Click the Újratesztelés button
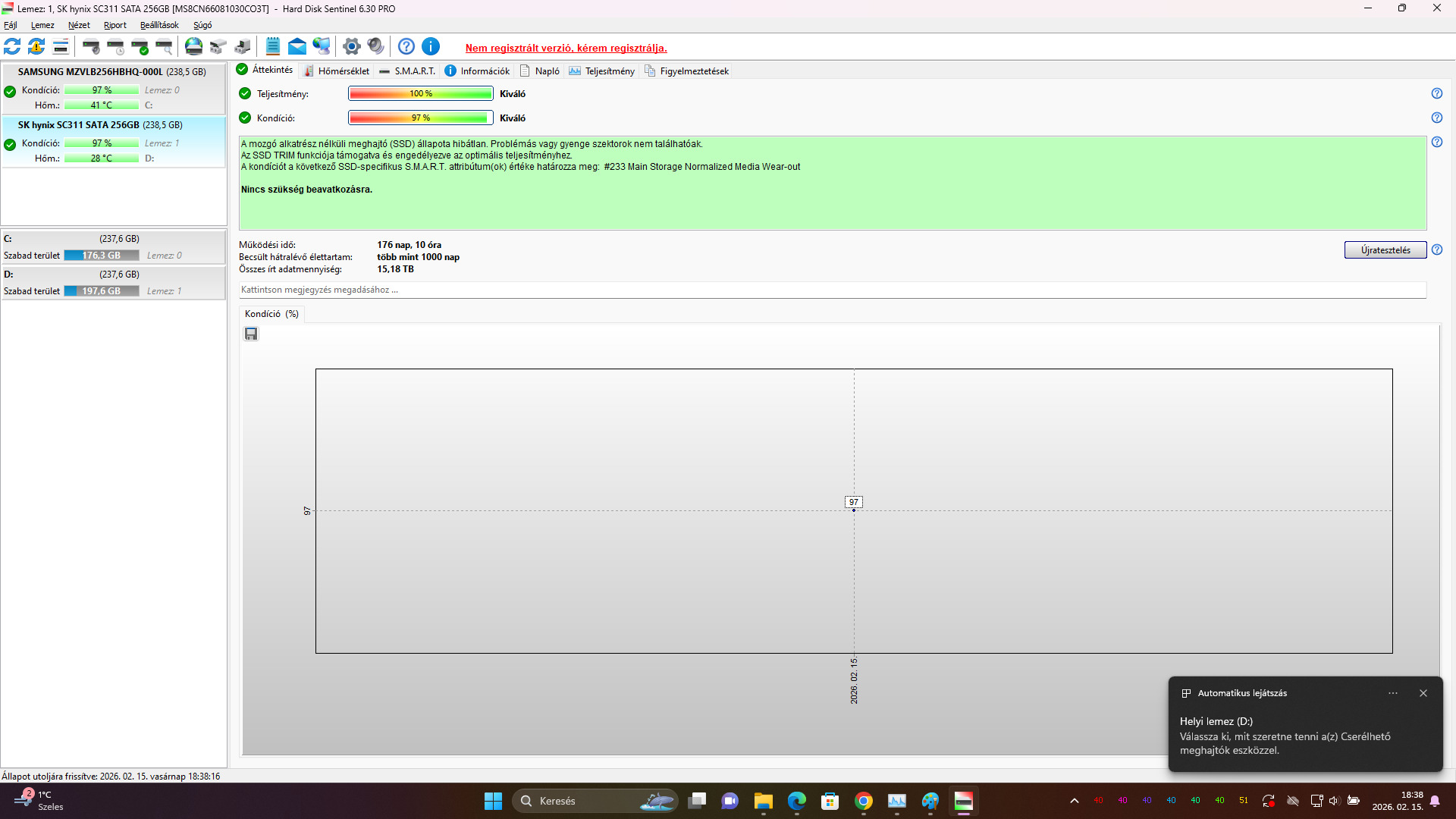This screenshot has width=1456, height=819. pos(1385,250)
